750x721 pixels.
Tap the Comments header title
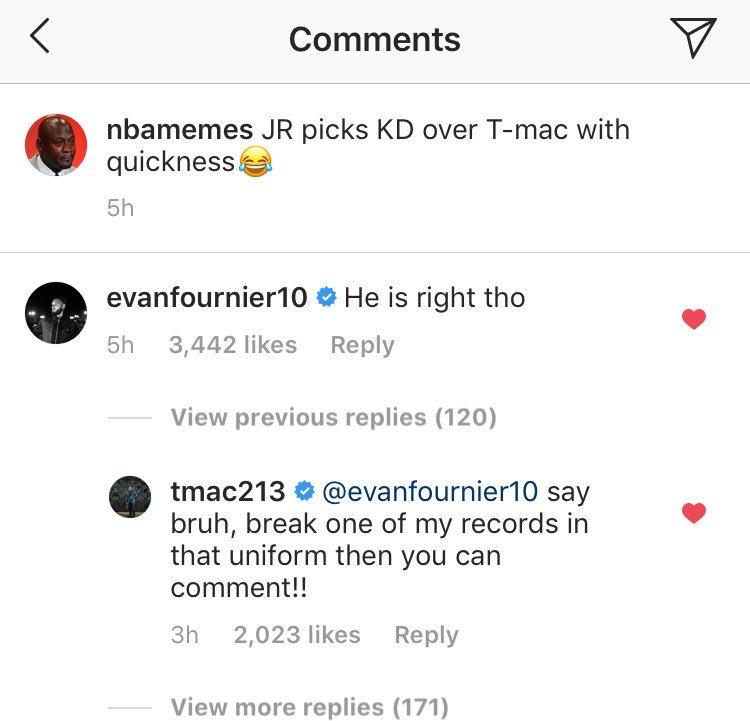point(375,39)
